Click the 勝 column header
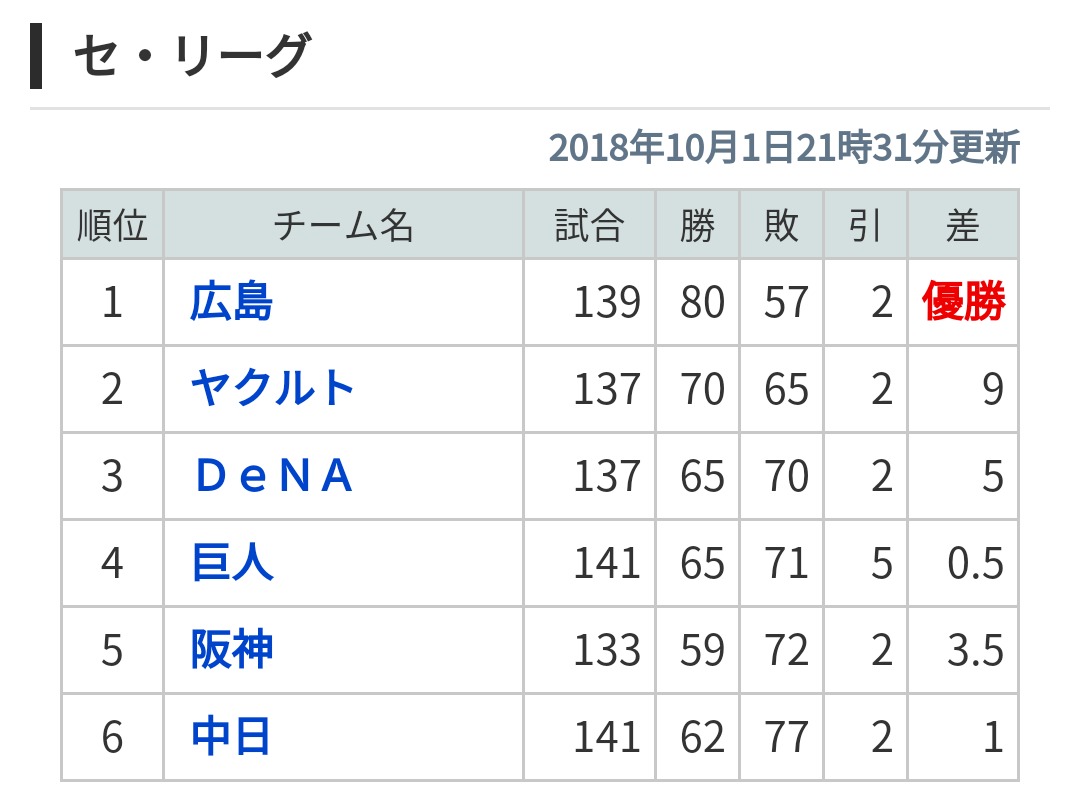This screenshot has width=1080, height=792. (x=698, y=226)
